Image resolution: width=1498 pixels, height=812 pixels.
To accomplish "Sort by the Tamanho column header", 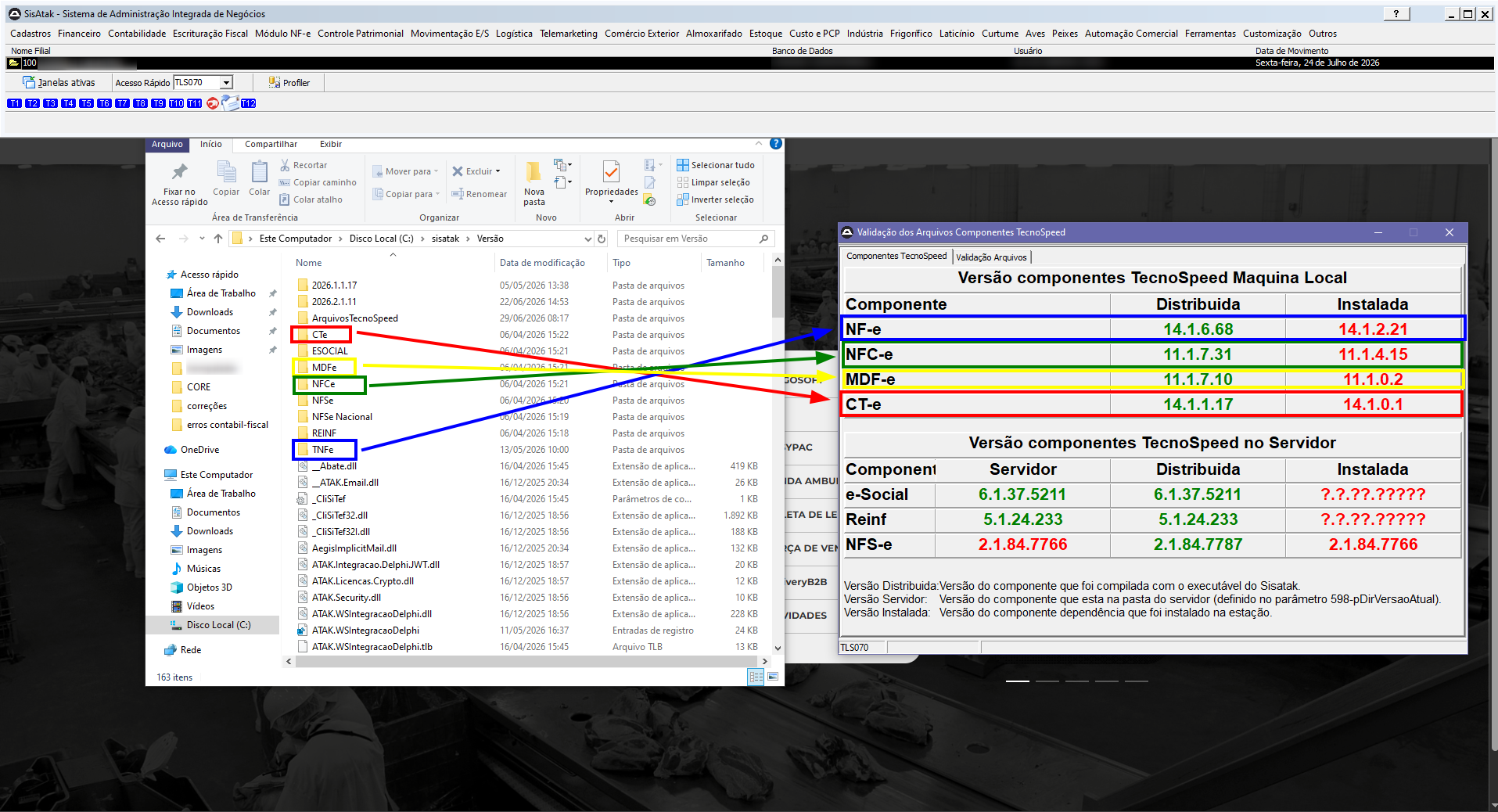I will point(725,263).
